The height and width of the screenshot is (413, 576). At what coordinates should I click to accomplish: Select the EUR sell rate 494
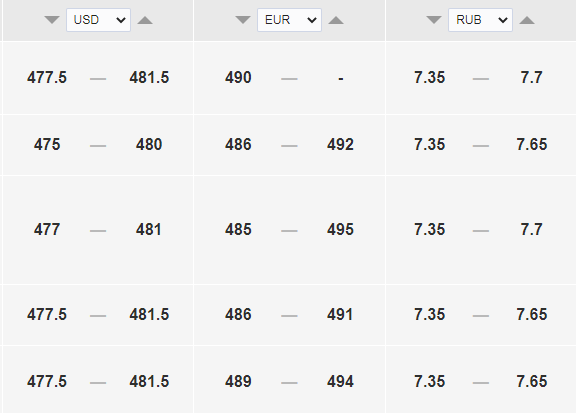point(341,381)
